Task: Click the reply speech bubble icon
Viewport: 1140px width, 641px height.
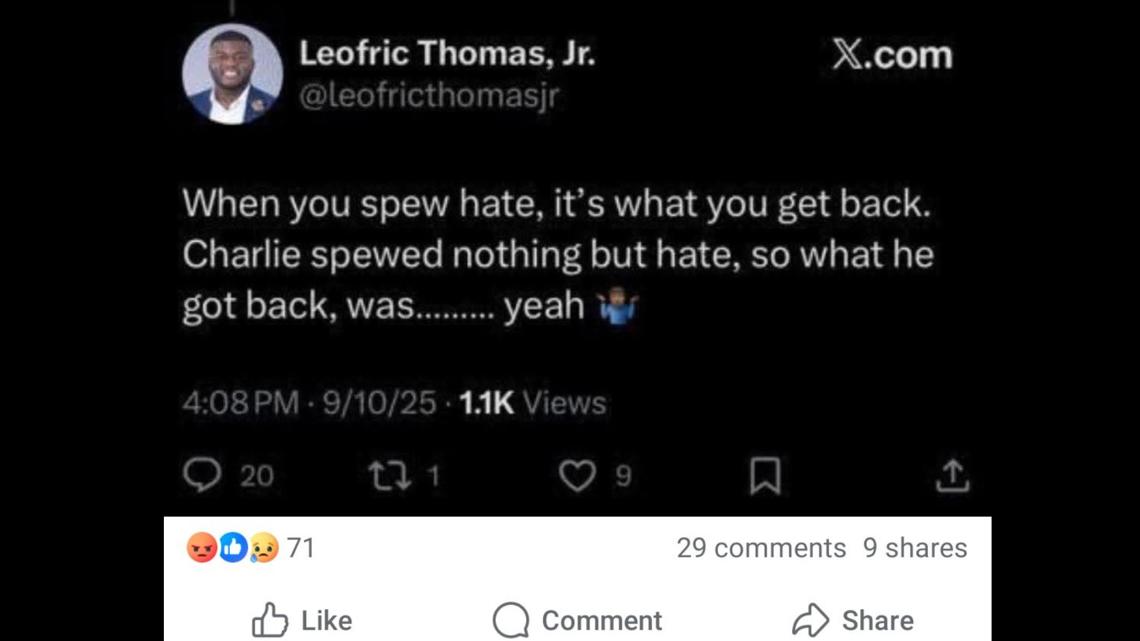Action: click(202, 476)
